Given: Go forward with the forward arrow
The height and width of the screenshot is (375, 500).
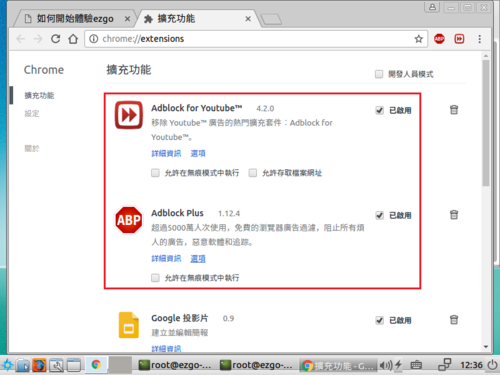Looking at the screenshot, I should coord(38,39).
